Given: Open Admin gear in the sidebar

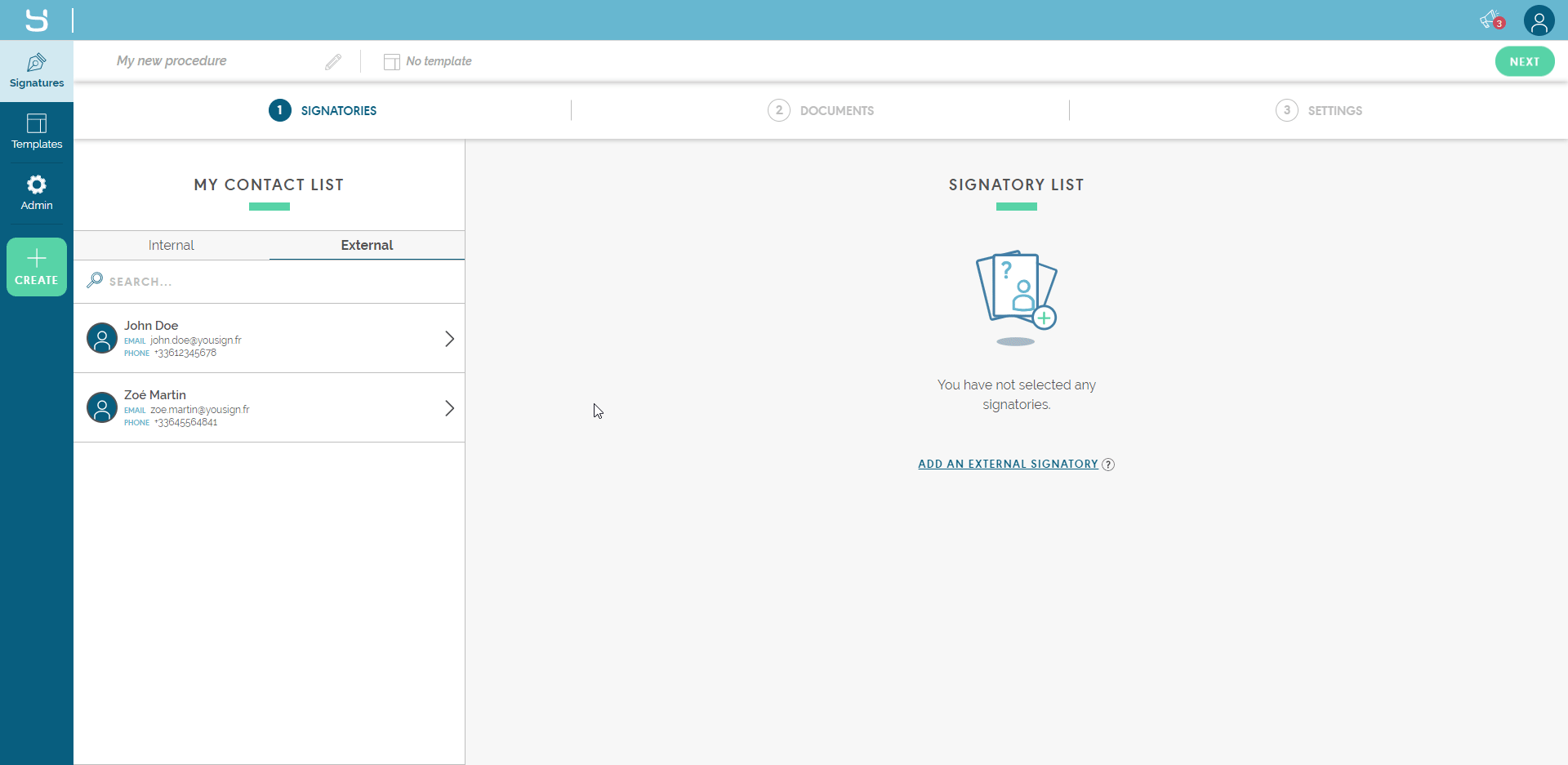Looking at the screenshot, I should (x=37, y=193).
